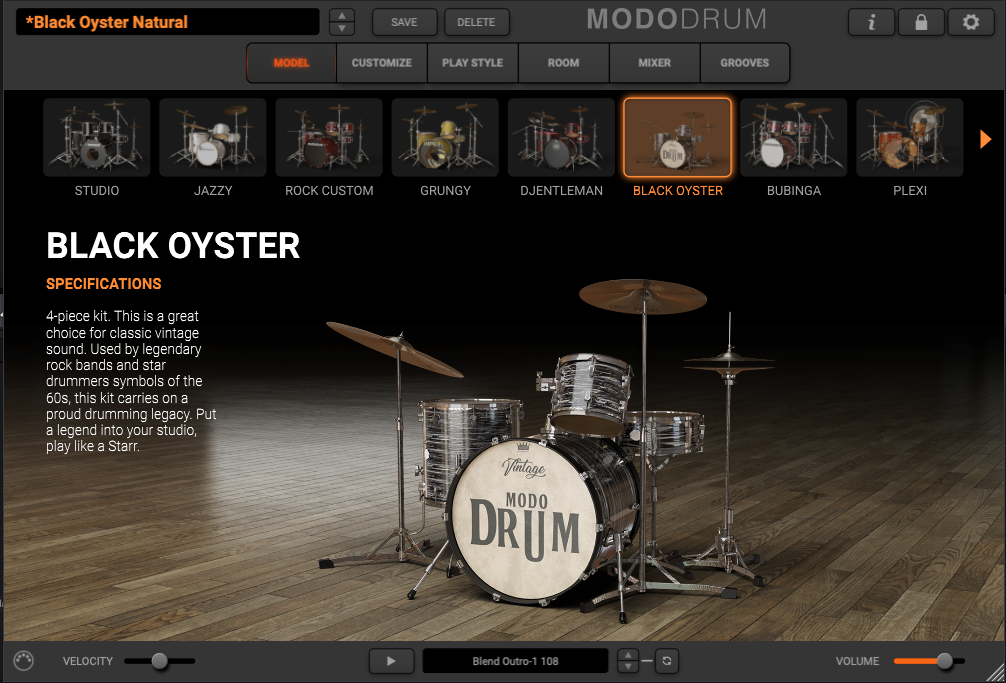Click the Volume slider handle
The width and height of the screenshot is (1006, 683).
tap(944, 661)
